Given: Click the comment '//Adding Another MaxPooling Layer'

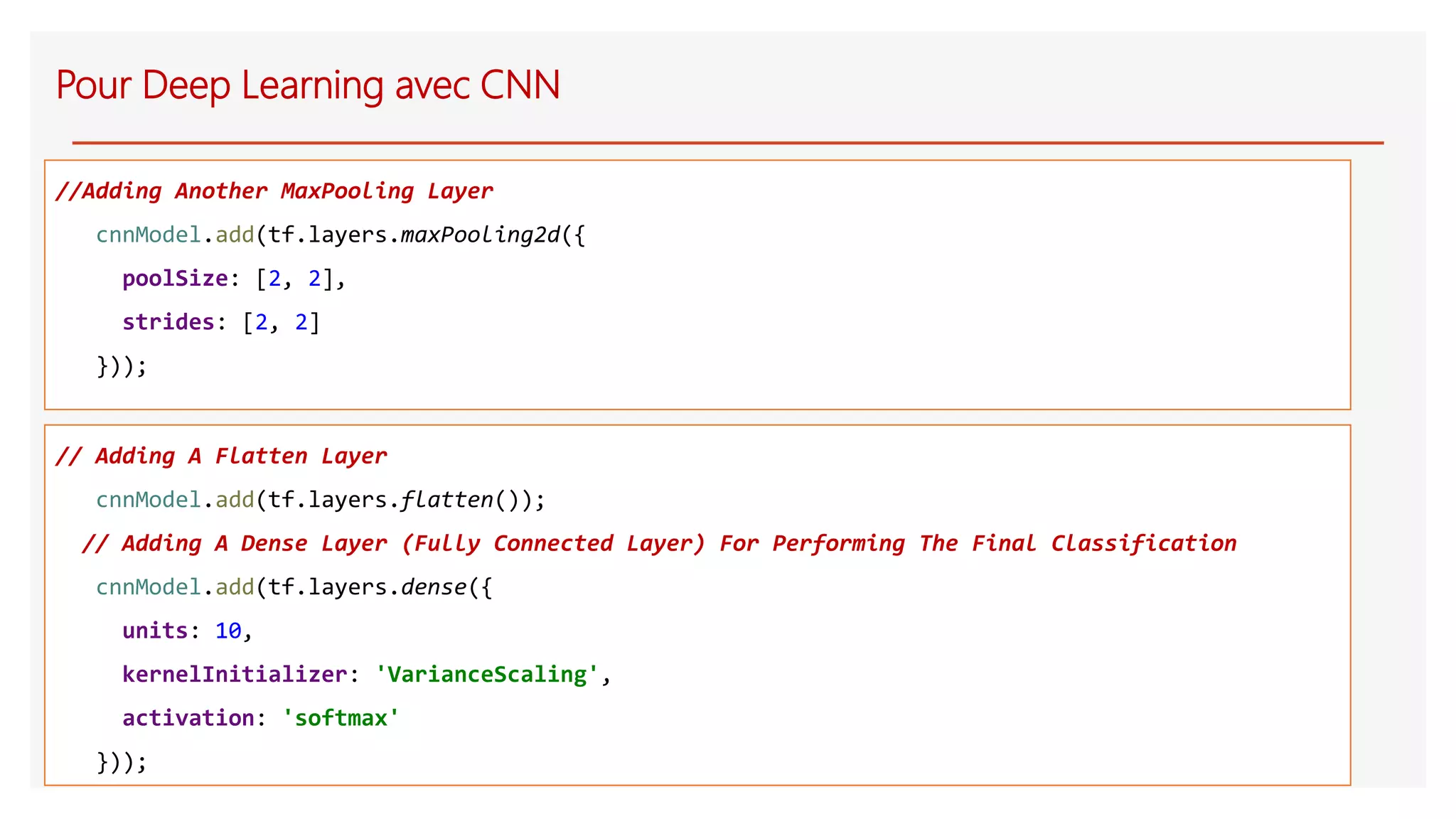Looking at the screenshot, I should [x=274, y=191].
